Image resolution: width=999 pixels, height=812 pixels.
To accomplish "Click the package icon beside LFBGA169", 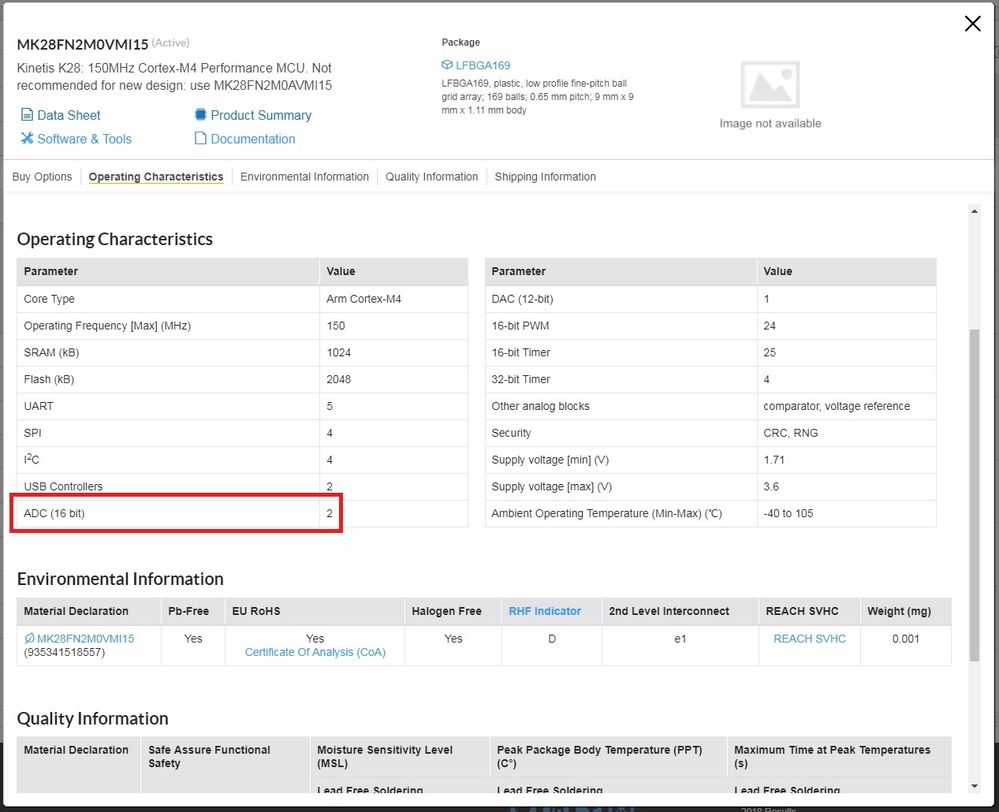I will pyautogui.click(x=447, y=65).
